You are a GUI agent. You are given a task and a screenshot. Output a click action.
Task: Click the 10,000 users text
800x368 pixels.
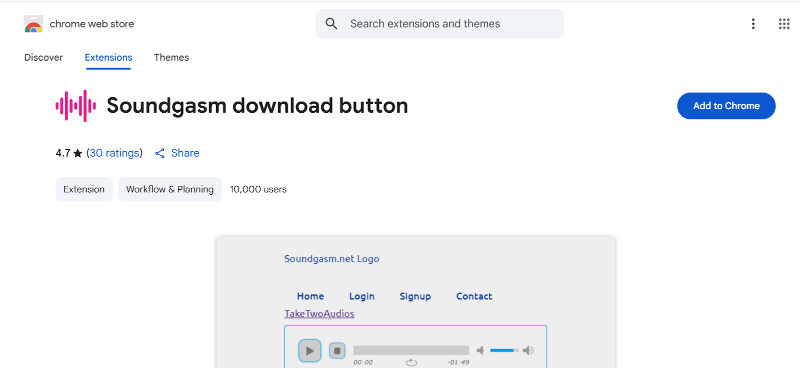pos(258,189)
